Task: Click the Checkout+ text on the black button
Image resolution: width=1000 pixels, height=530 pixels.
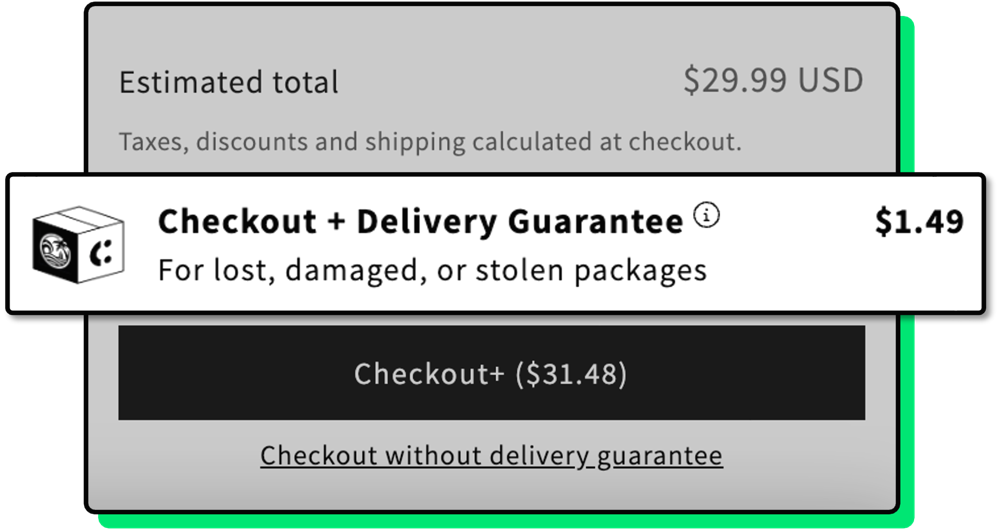Action: pos(429,374)
